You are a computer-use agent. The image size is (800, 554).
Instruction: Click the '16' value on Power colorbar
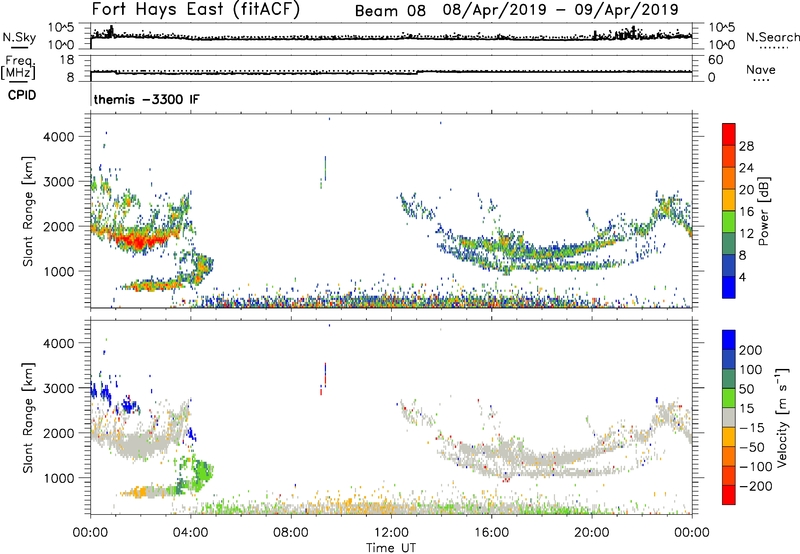pyautogui.click(x=746, y=212)
